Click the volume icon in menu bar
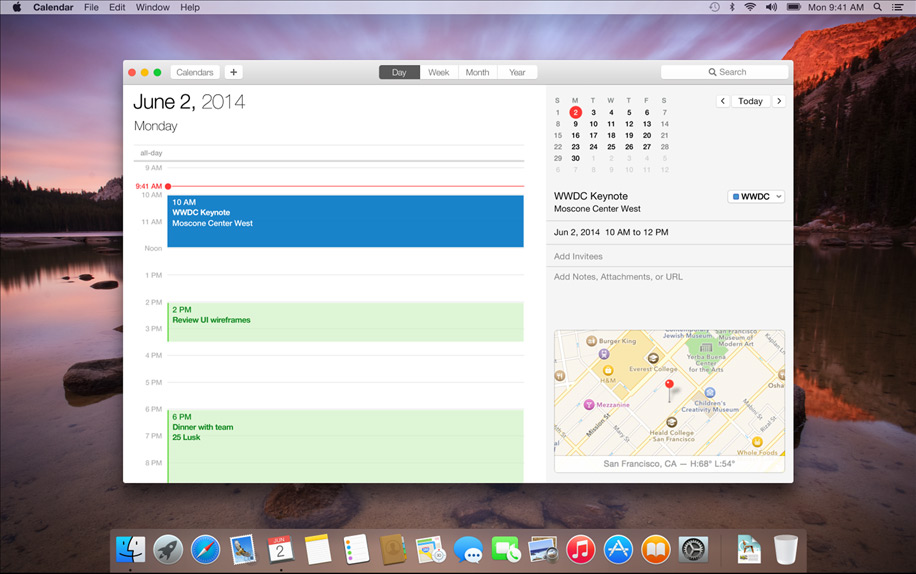This screenshot has width=916, height=574. 771,7
